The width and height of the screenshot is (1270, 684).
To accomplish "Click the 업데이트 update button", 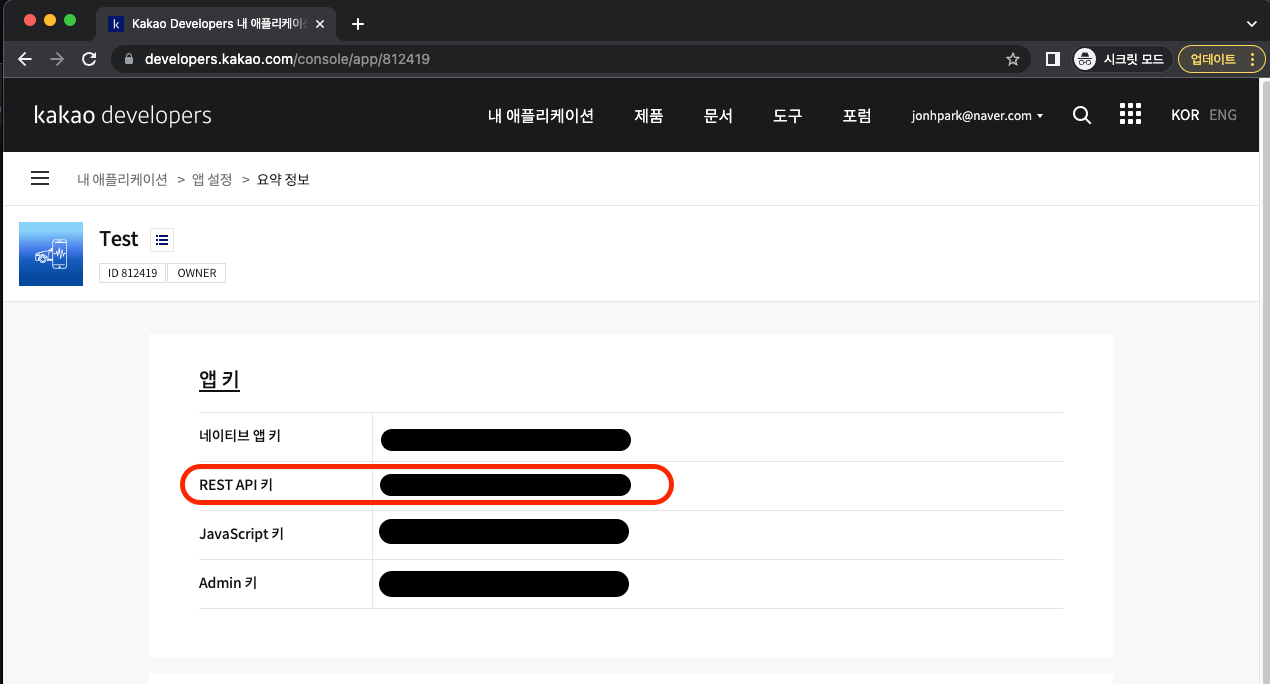I will point(1222,59).
